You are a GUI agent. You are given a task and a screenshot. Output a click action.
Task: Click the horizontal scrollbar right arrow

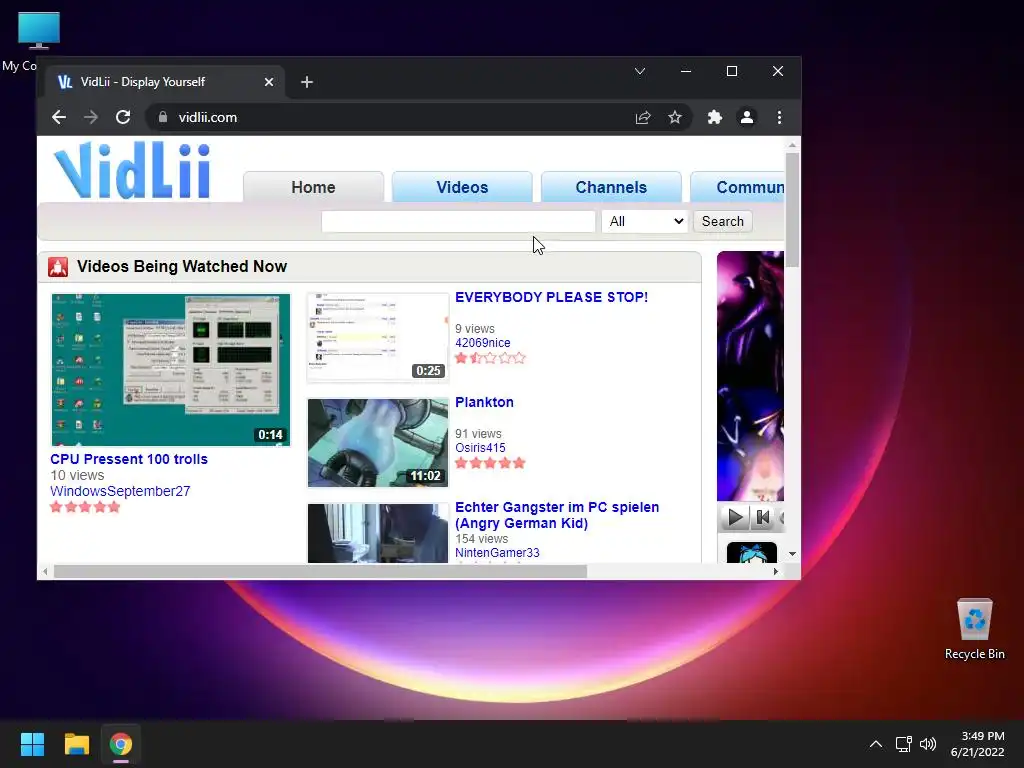click(x=775, y=571)
